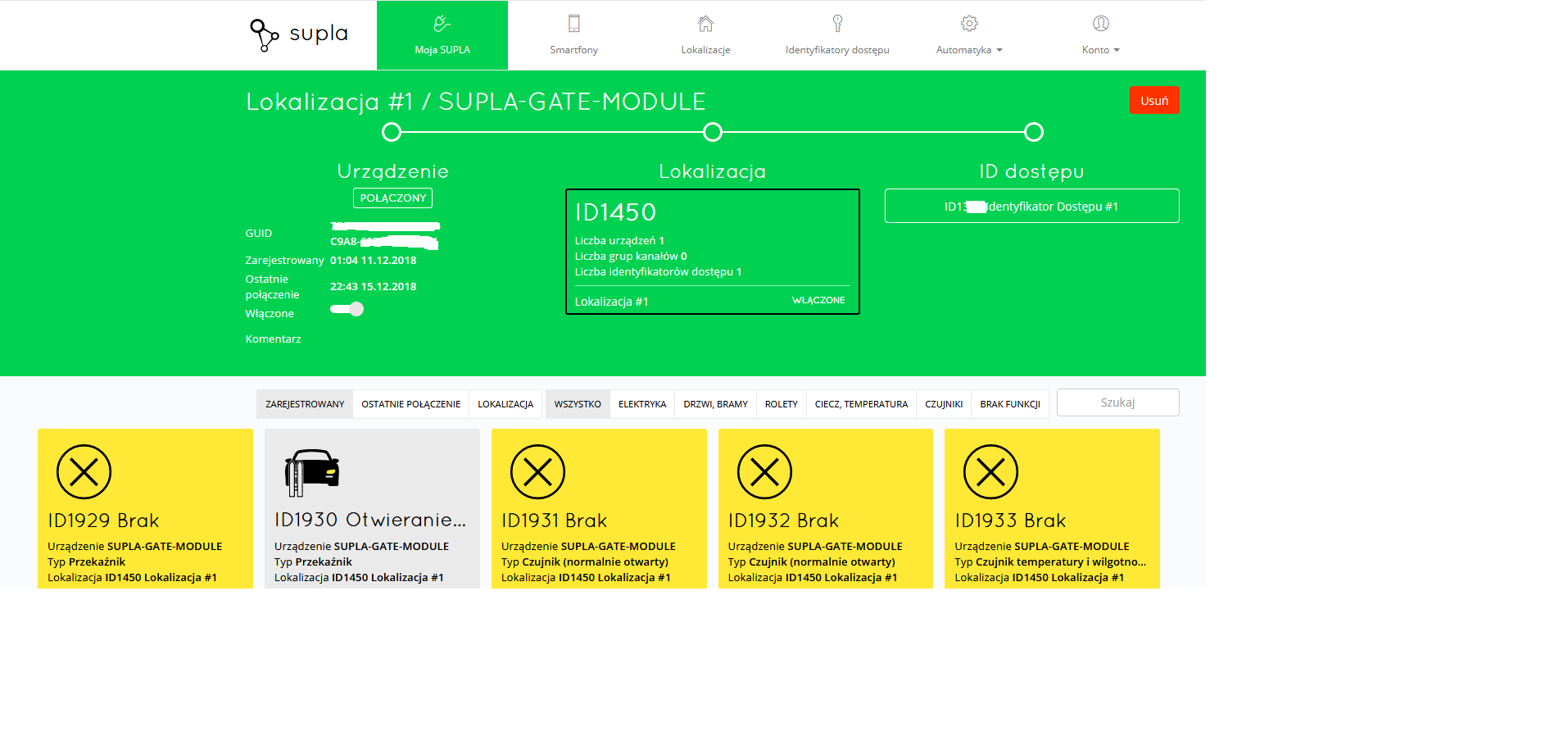Toggle the Włączone device switch
Image resolution: width=1568 pixels, height=741 pixels.
tap(347, 309)
